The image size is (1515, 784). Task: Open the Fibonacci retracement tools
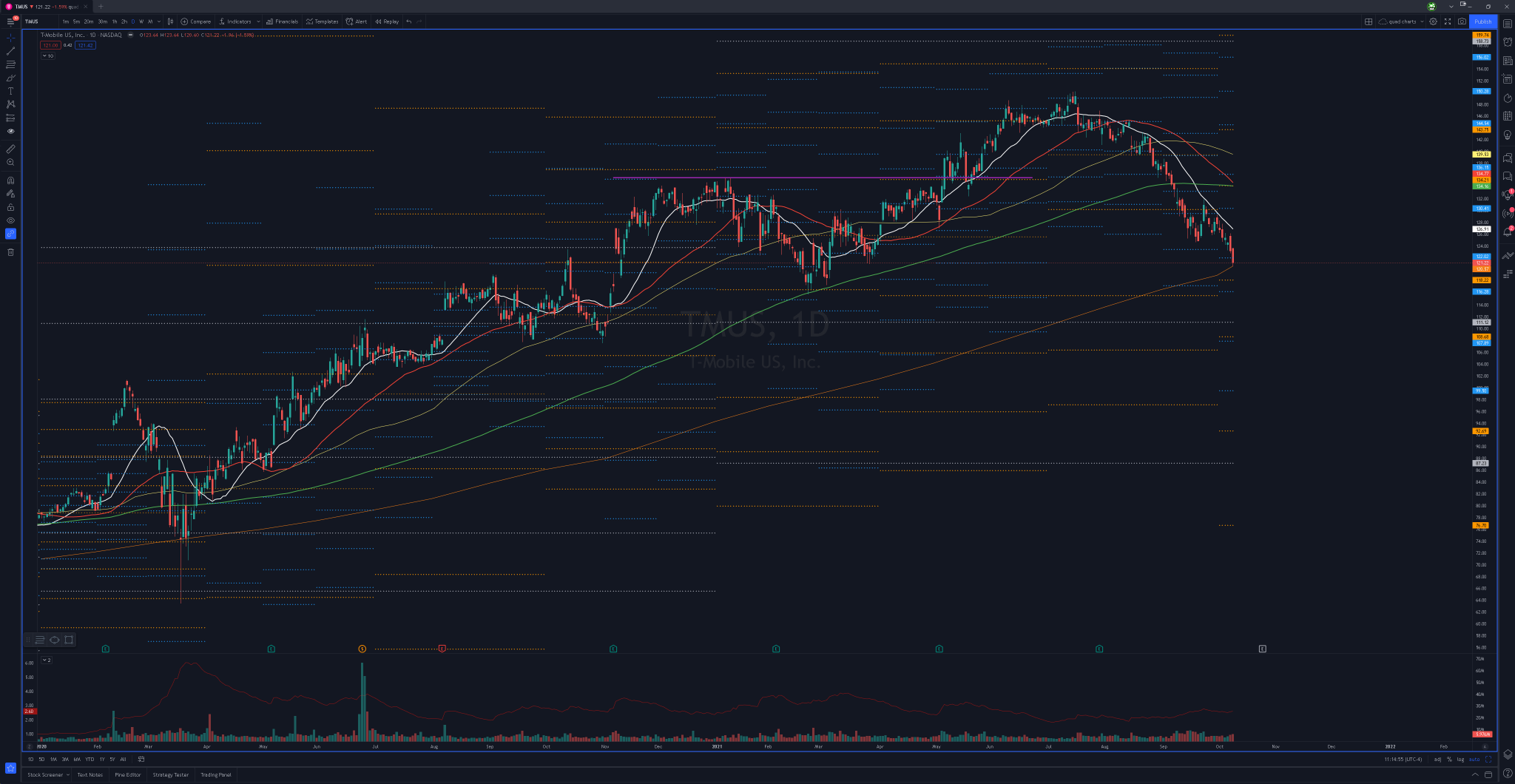click(x=10, y=64)
